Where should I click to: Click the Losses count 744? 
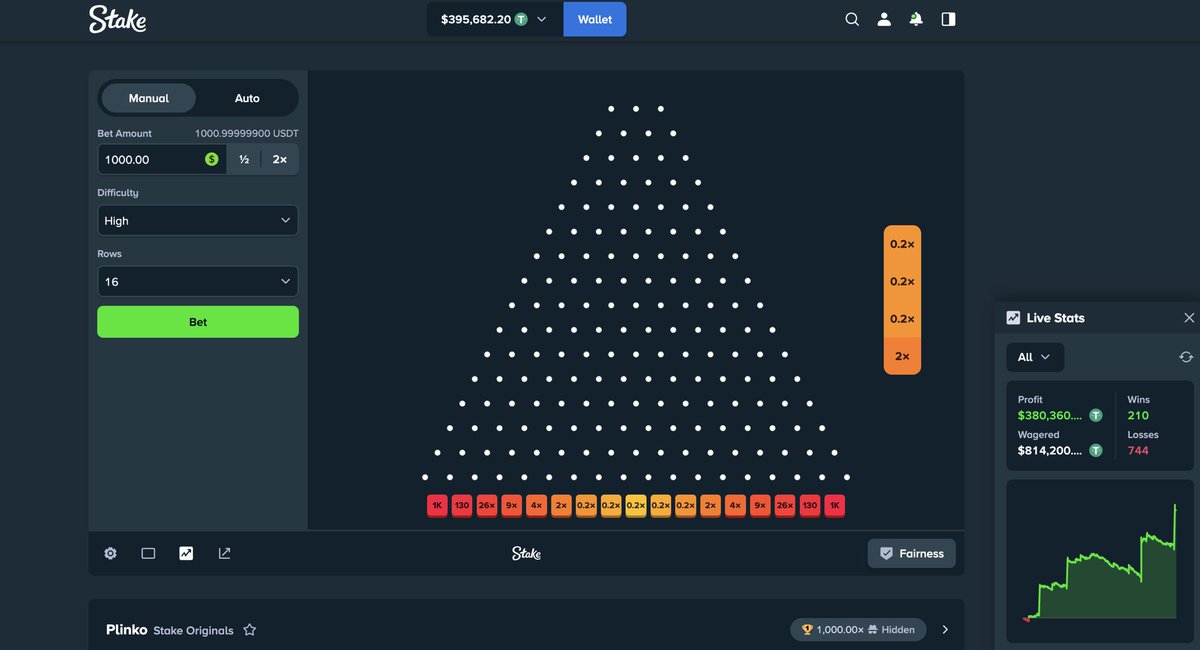click(1138, 451)
